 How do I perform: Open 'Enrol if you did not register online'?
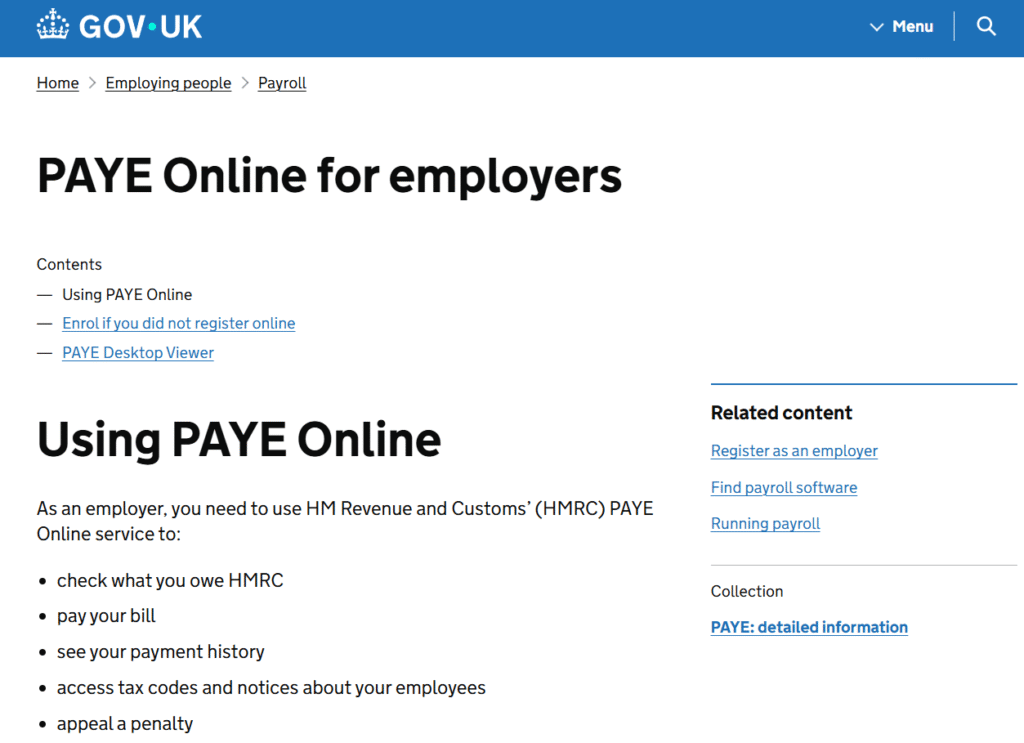(x=178, y=323)
